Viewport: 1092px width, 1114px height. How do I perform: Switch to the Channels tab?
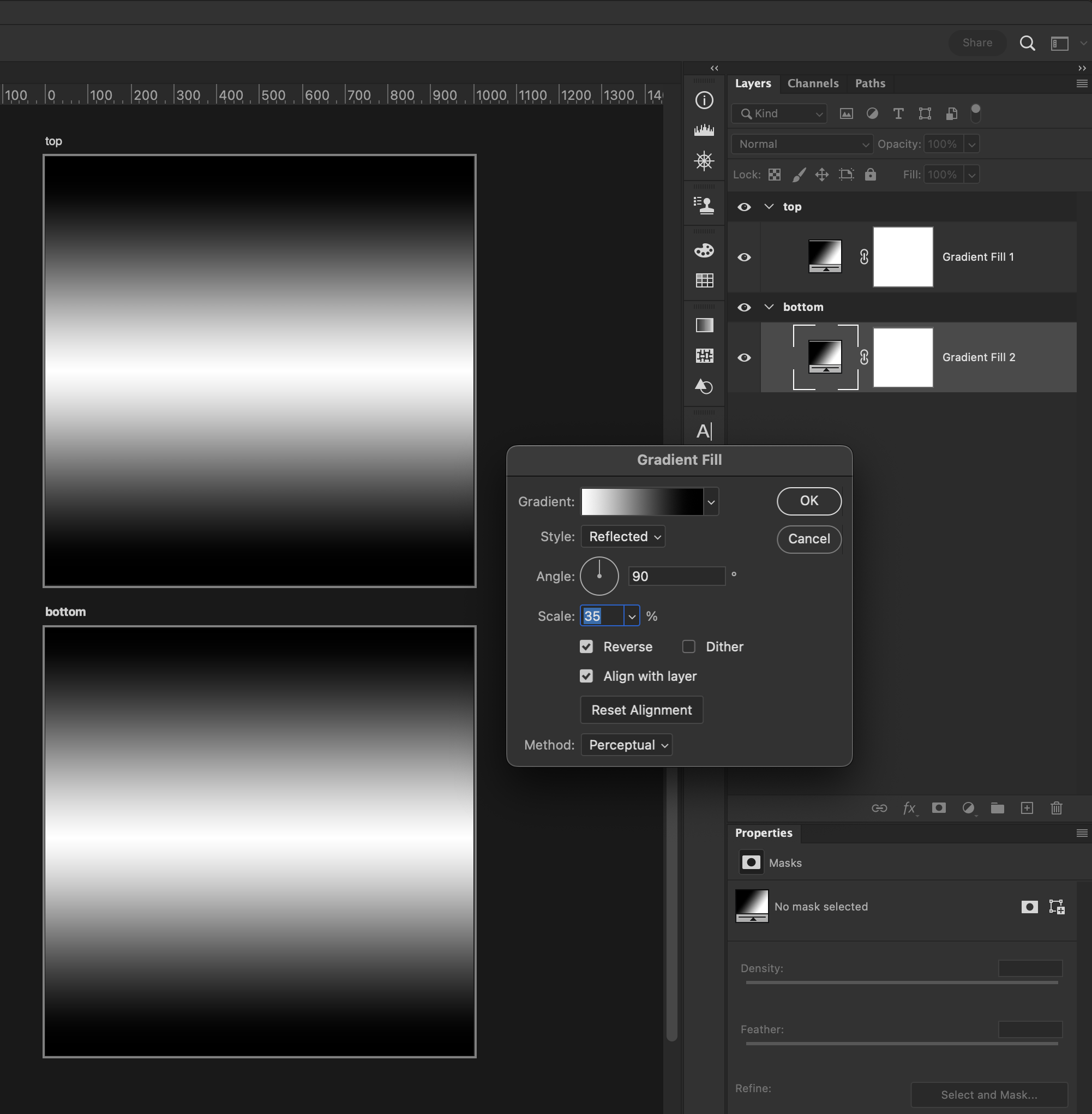coord(813,83)
